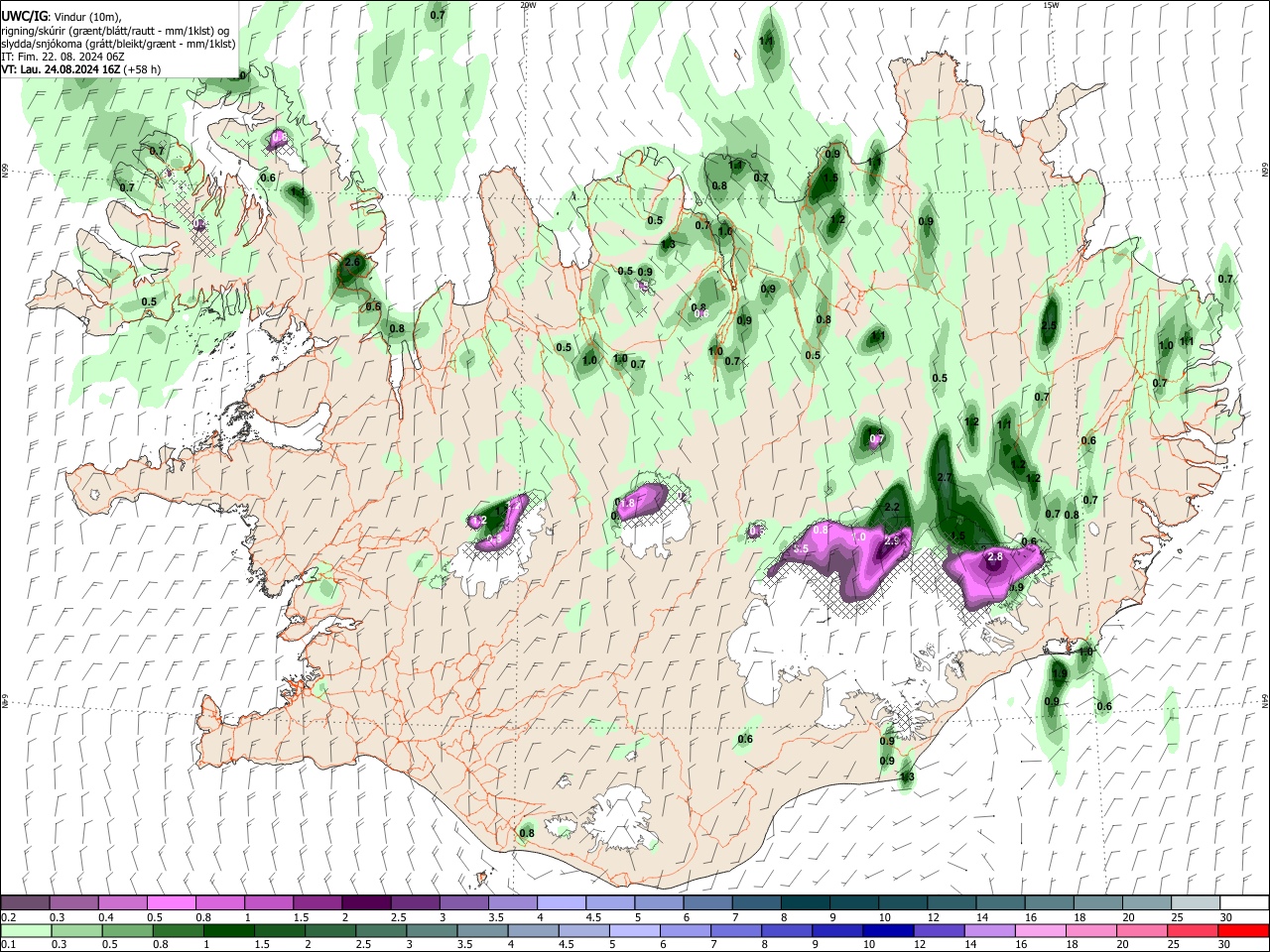Click the lavender 3.5 snow legend swatch
This screenshot has height=952, width=1270.
coord(511,903)
